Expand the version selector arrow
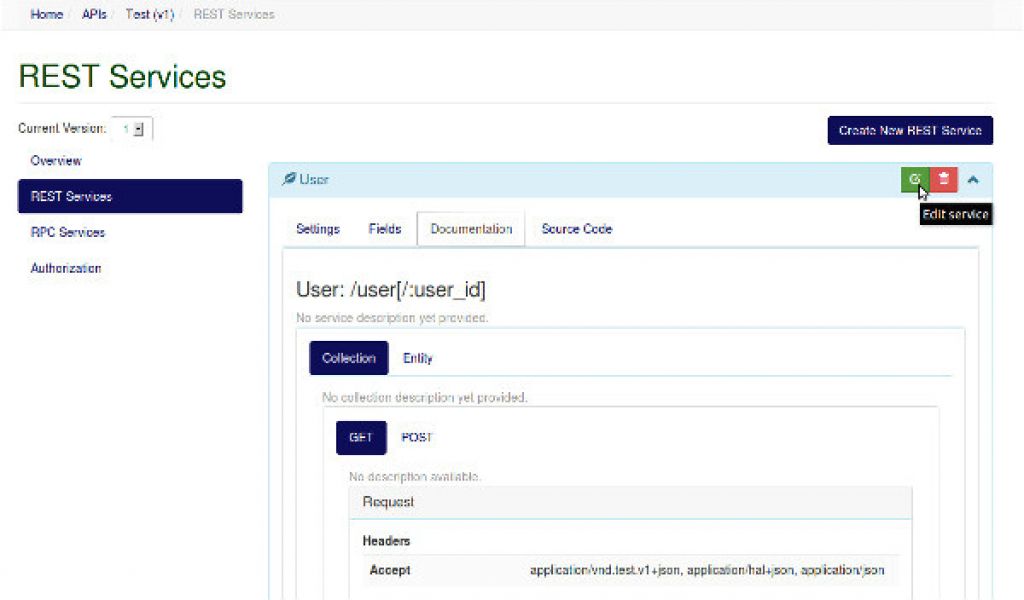Screen dimensions: 1024x600 tap(140, 128)
